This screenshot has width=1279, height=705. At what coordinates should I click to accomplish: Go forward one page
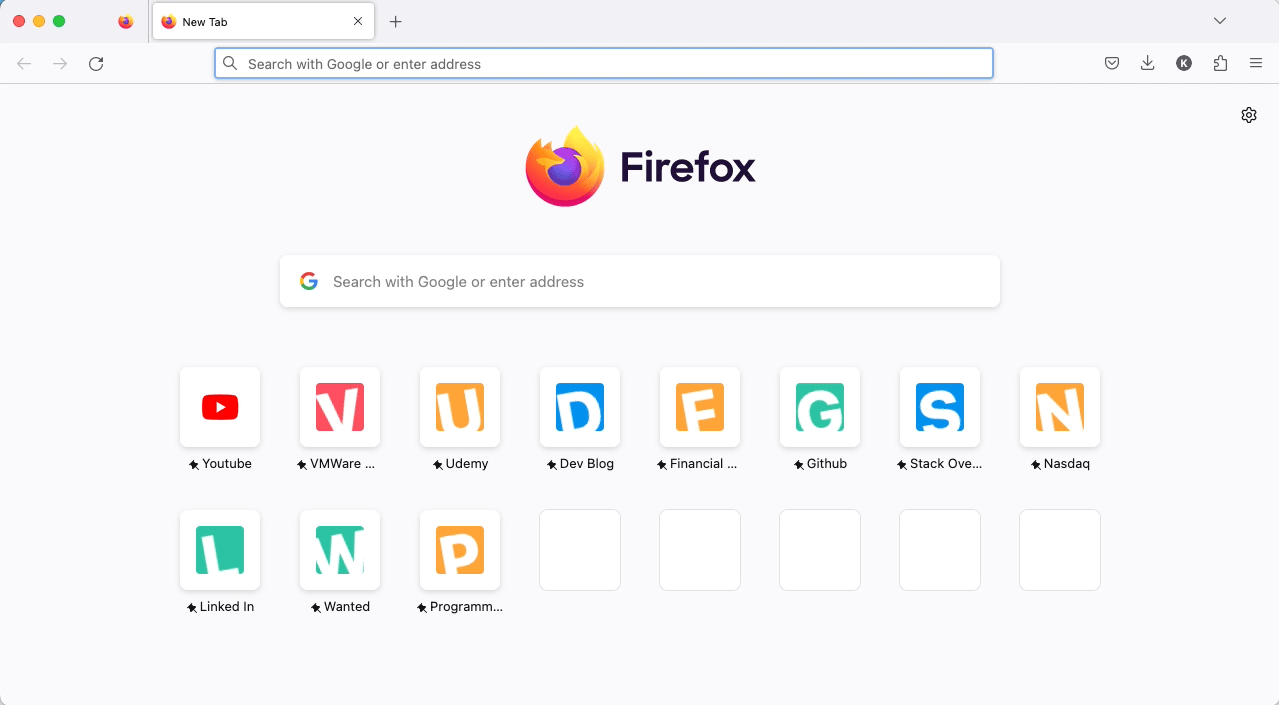[x=60, y=64]
